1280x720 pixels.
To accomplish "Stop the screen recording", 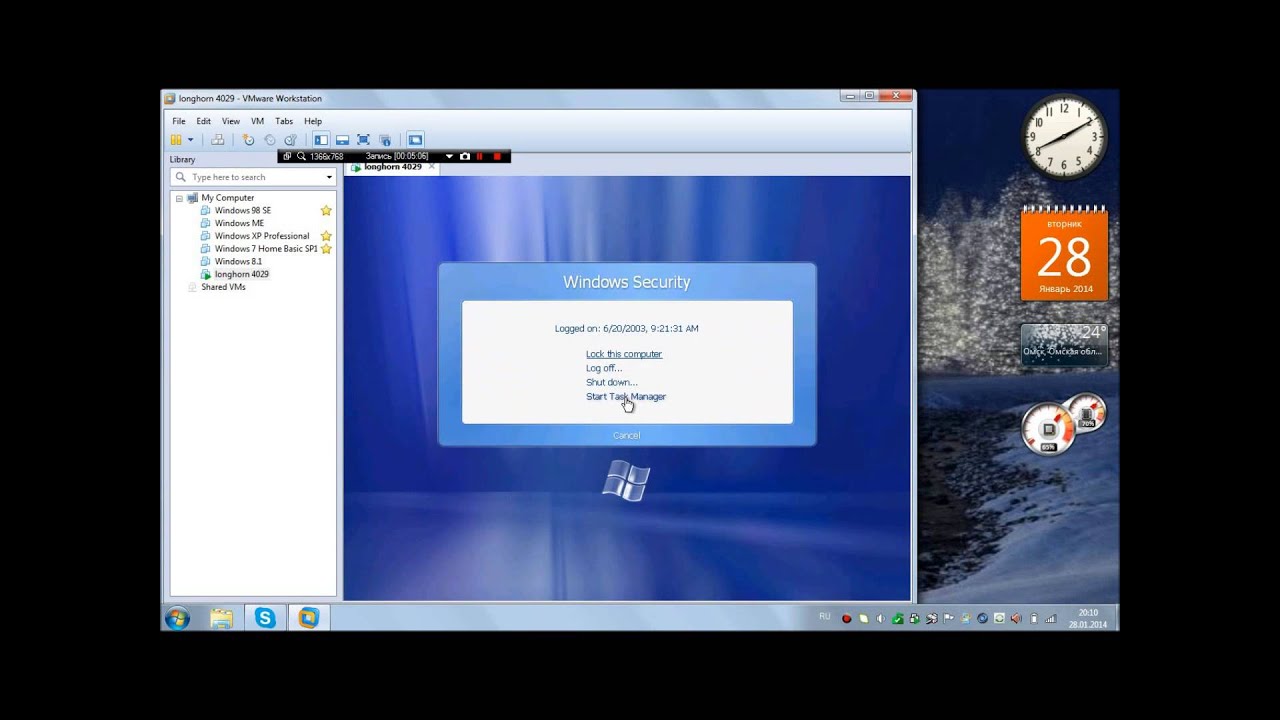I will click(497, 156).
